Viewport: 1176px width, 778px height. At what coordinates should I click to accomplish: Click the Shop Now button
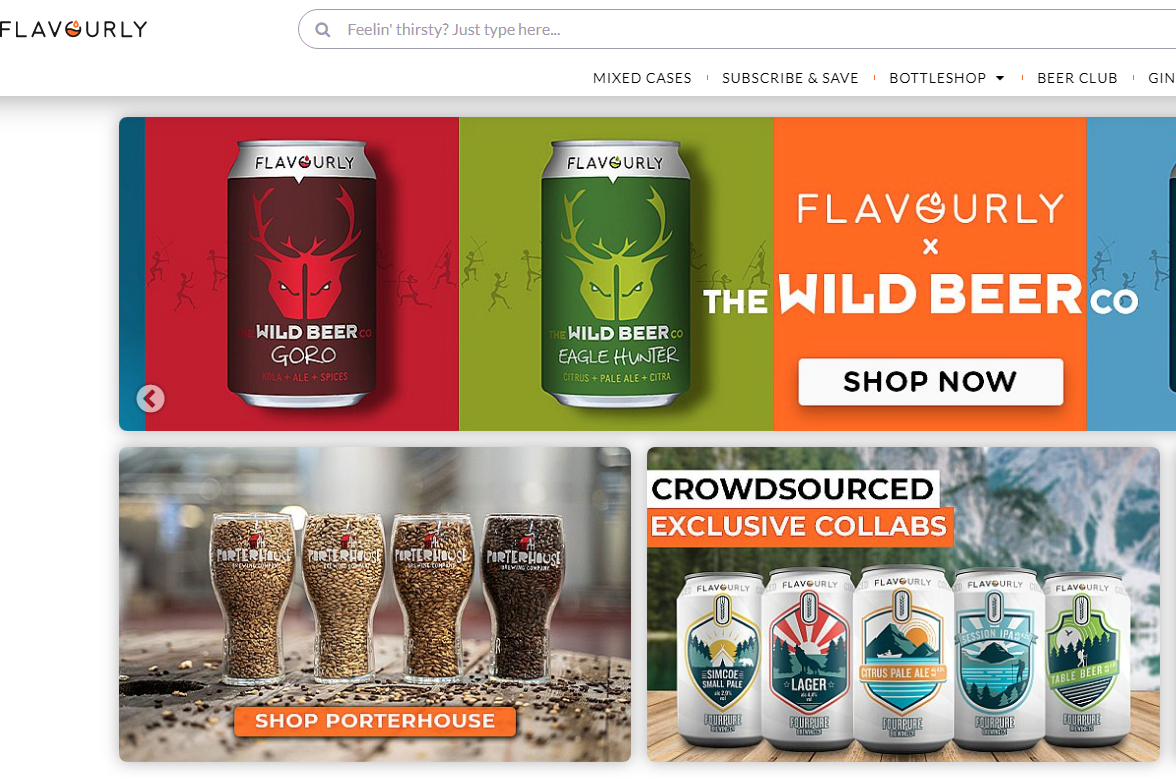(x=930, y=381)
